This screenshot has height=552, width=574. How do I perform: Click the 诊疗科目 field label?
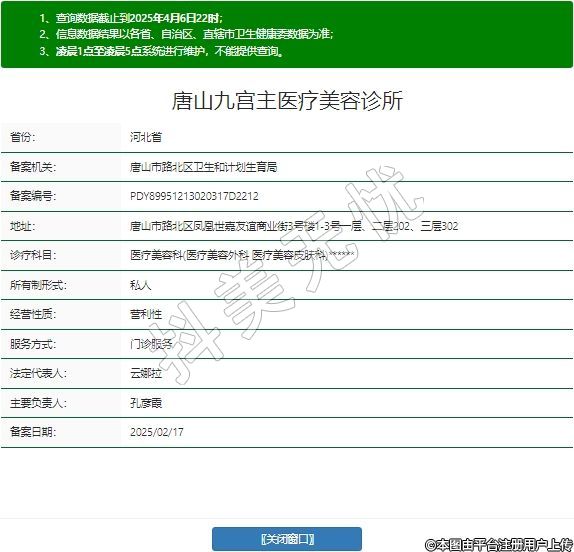(33, 255)
